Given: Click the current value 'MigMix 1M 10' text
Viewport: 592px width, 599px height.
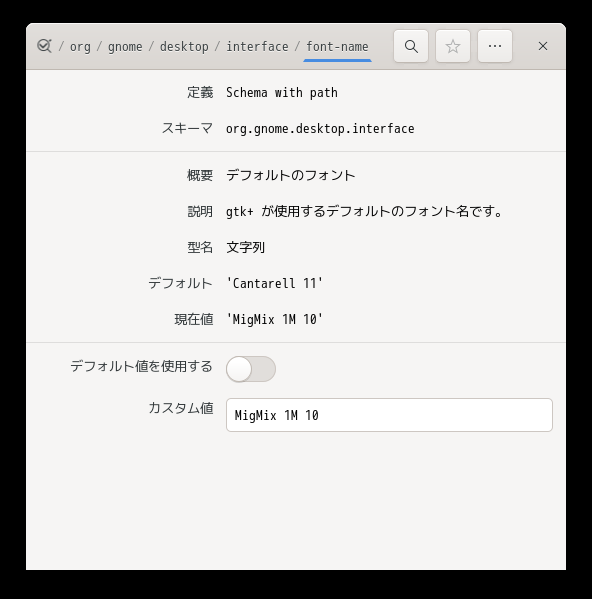Looking at the screenshot, I should coord(275,319).
